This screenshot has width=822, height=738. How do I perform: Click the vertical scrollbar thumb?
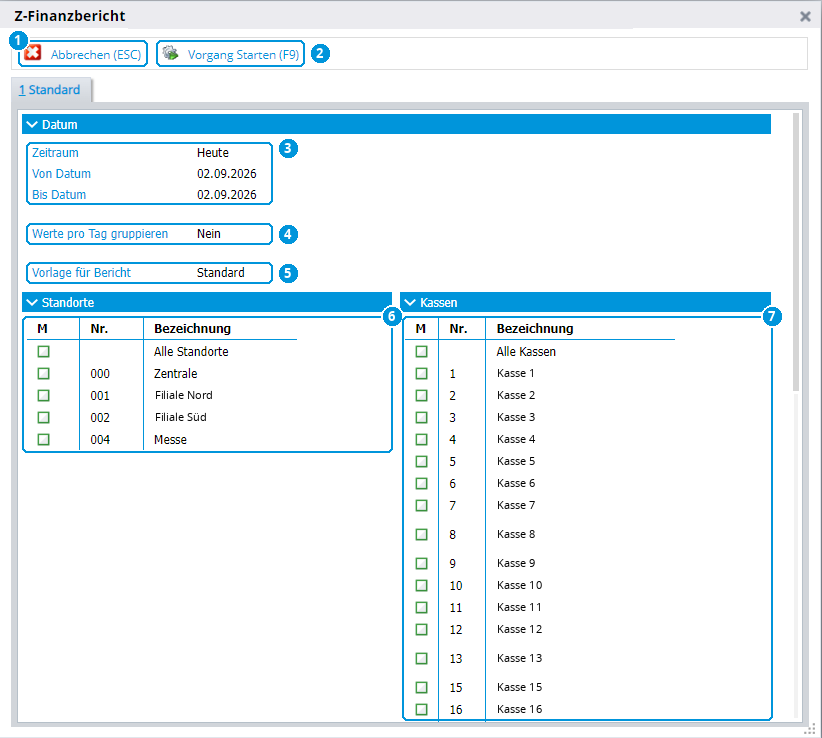pos(796,252)
